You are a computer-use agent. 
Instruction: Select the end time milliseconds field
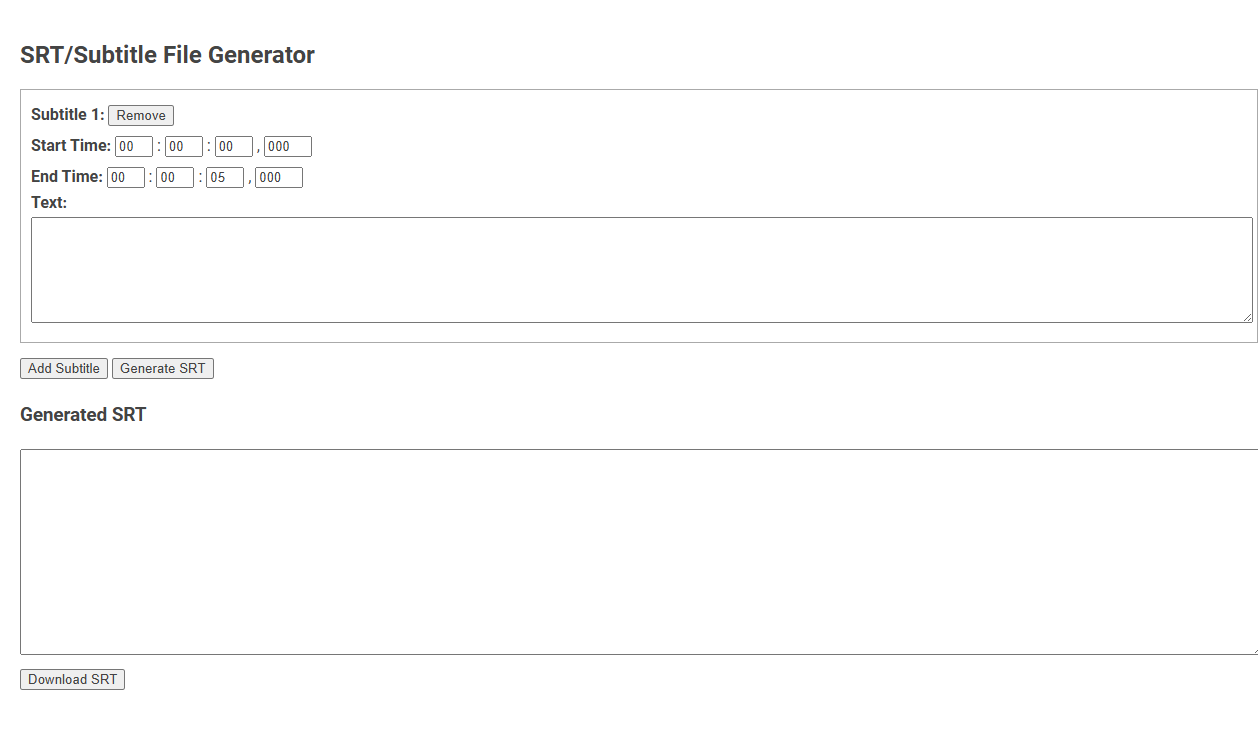point(278,177)
